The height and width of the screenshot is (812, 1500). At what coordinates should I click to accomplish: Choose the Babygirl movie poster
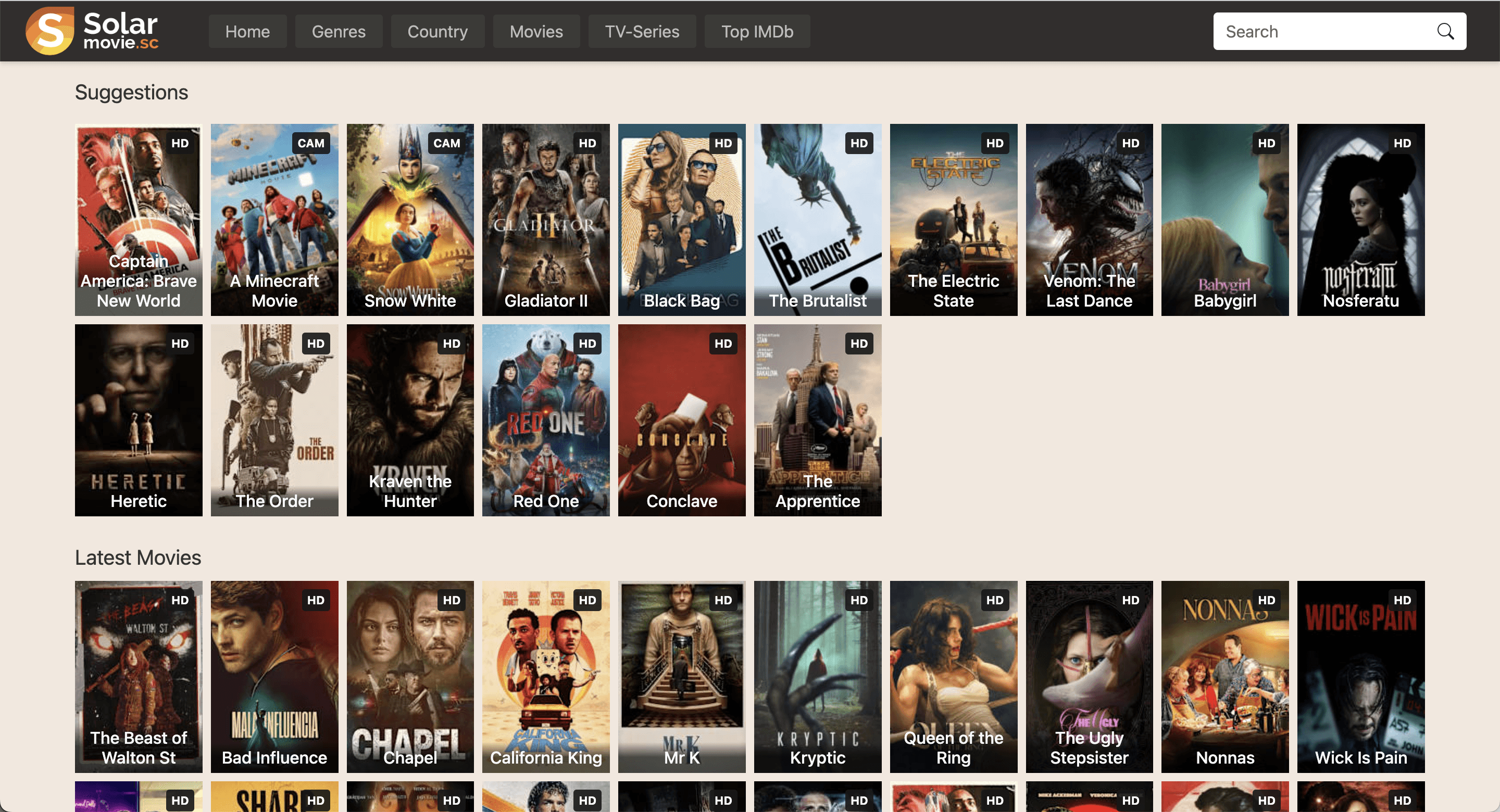pyautogui.click(x=1225, y=220)
